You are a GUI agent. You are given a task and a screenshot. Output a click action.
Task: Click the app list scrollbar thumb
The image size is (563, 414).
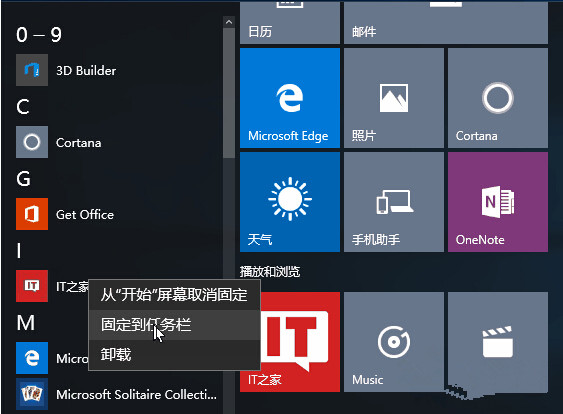tap(229, 93)
